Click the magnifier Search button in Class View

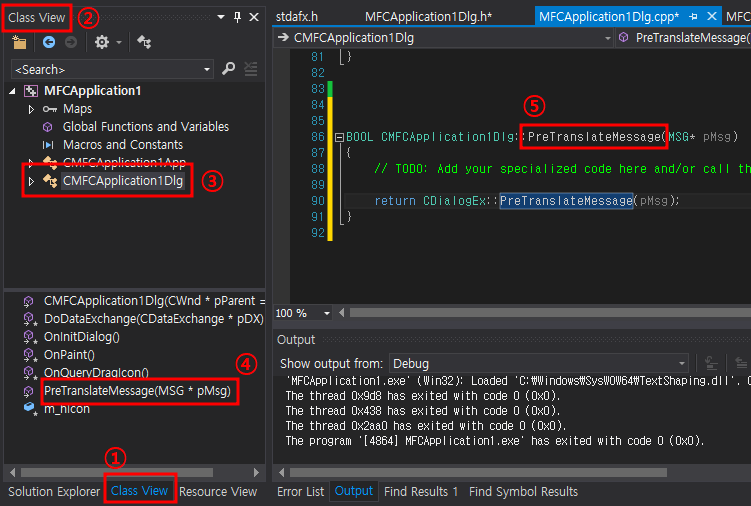228,69
